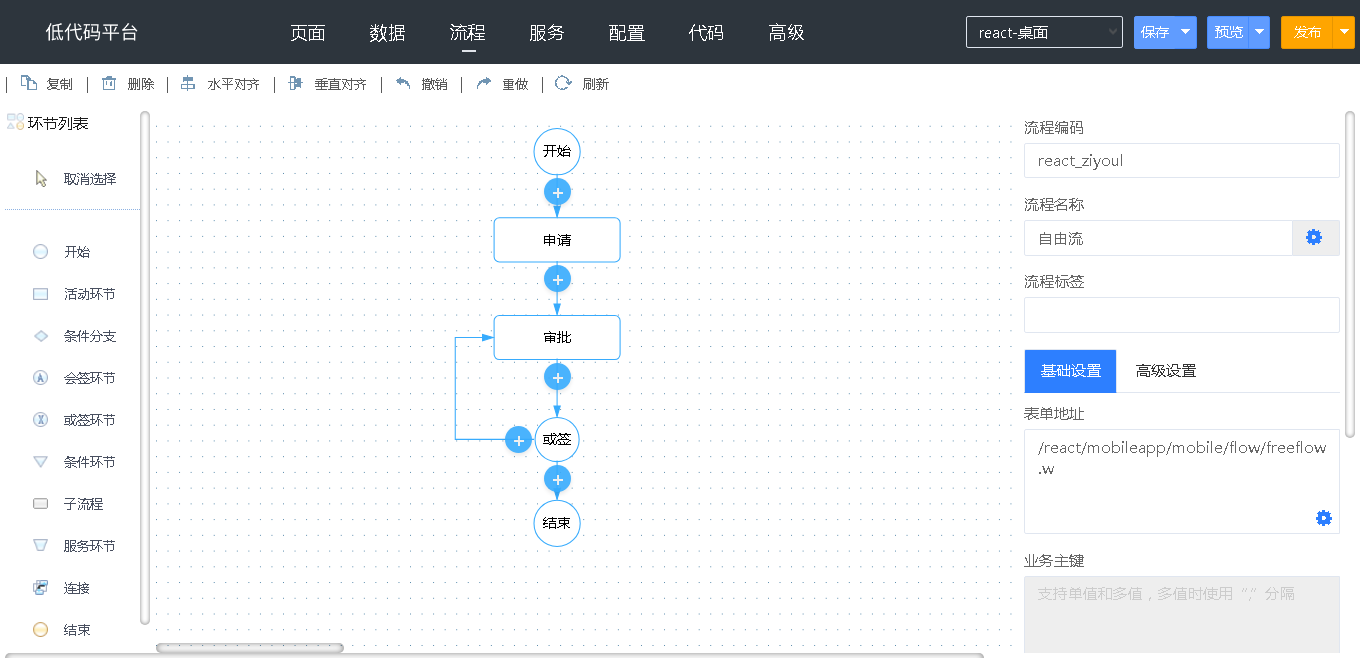Click plus button above 结束 node
This screenshot has height=658, width=1360.
(x=558, y=479)
